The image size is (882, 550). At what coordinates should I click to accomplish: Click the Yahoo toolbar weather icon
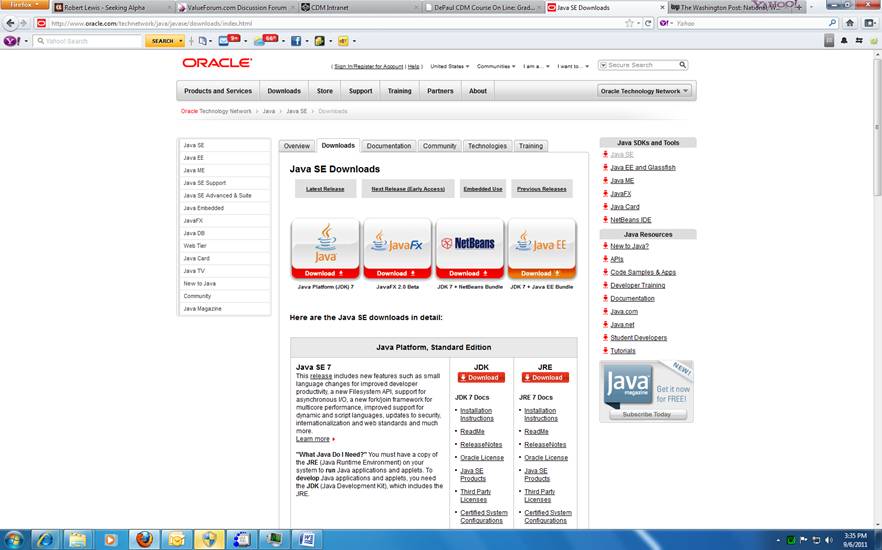click(x=259, y=40)
